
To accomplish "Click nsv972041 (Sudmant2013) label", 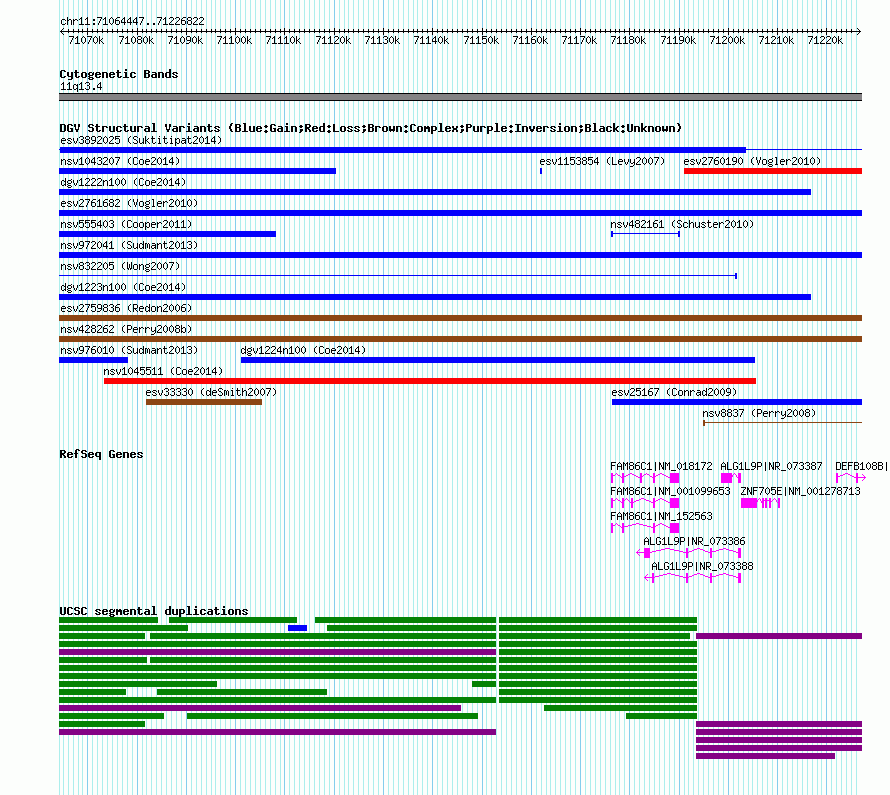I will pyautogui.click(x=129, y=245).
